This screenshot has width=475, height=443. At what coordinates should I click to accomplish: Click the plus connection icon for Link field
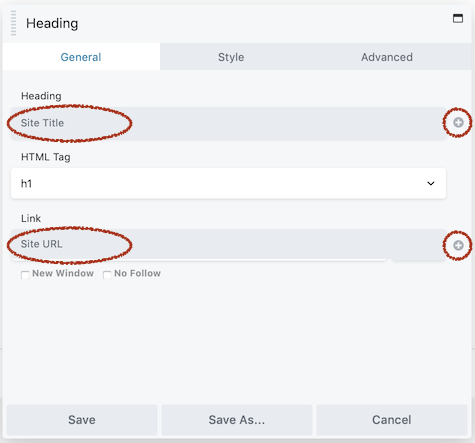458,245
